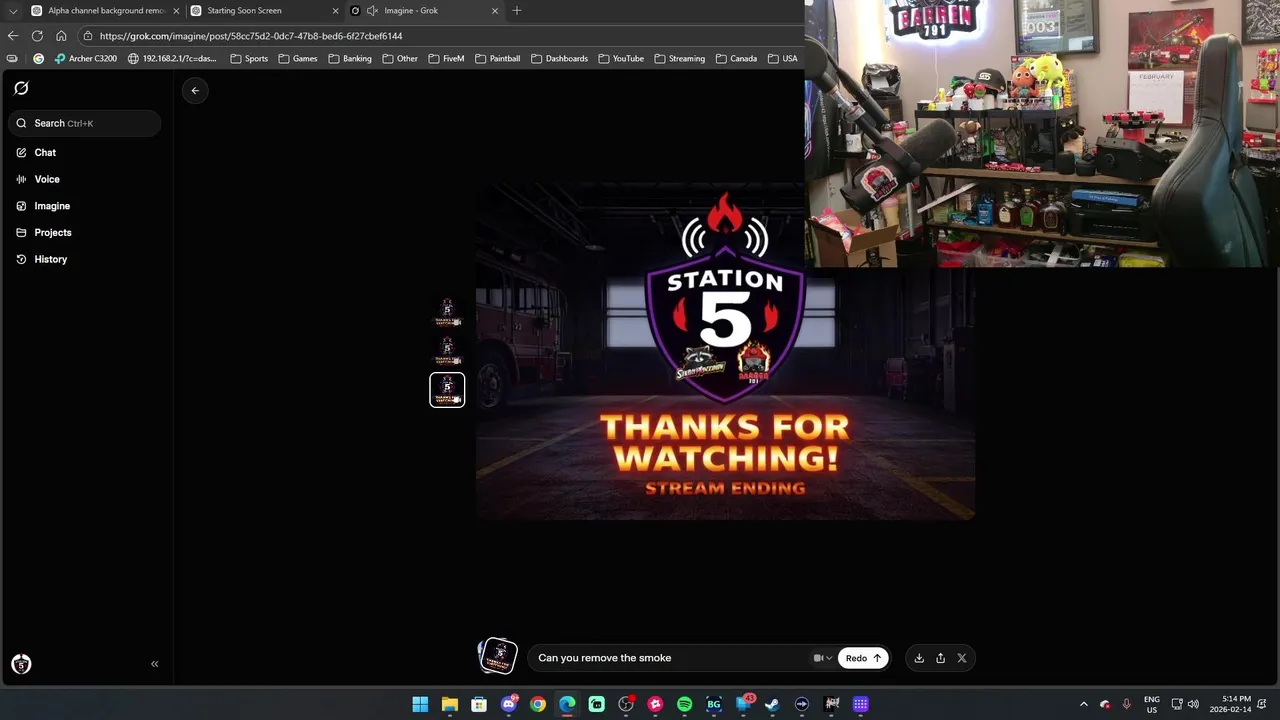This screenshot has width=1280, height=720.
Task: Click the prompt field saying Can you remove the smoke
Action: [670, 658]
